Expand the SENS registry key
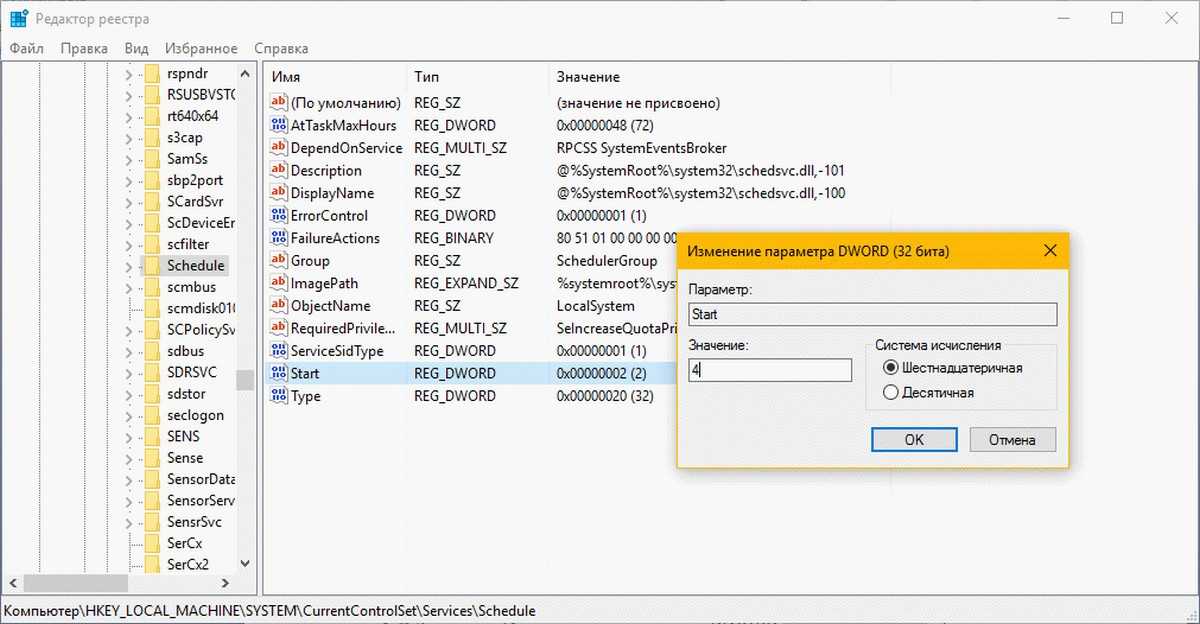Image resolution: width=1200 pixels, height=624 pixels. click(128, 437)
